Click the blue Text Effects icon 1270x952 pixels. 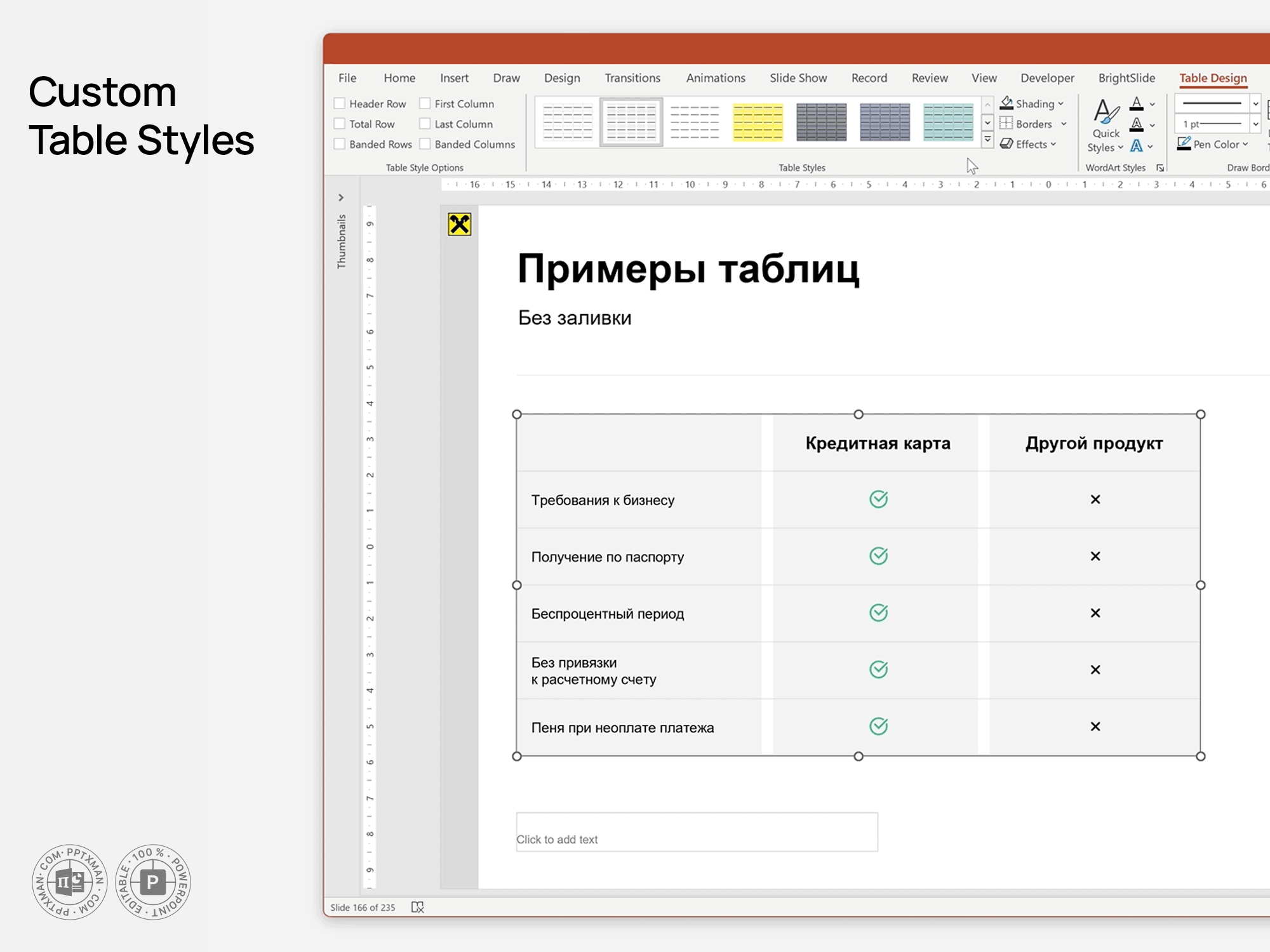point(1137,146)
